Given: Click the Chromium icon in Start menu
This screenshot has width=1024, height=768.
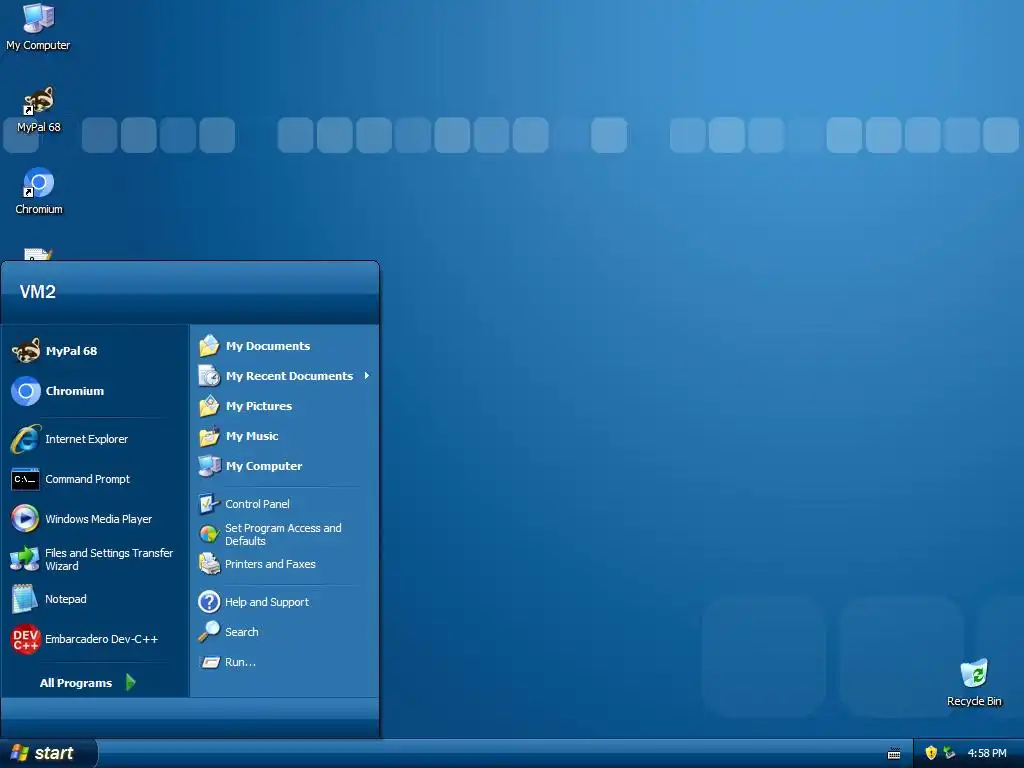Looking at the screenshot, I should pyautogui.click(x=26, y=391).
